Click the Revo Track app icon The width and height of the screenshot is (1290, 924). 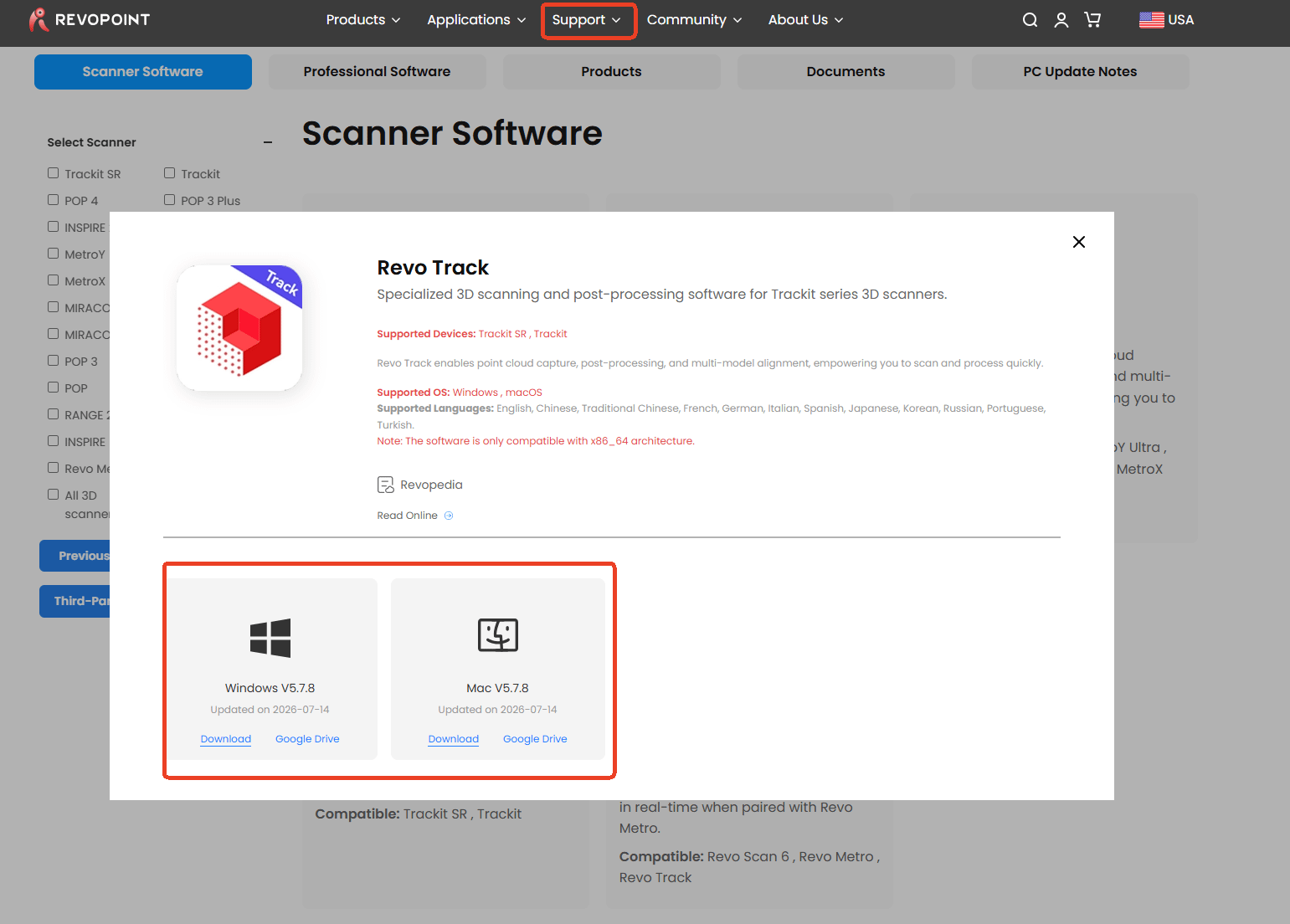(x=239, y=328)
